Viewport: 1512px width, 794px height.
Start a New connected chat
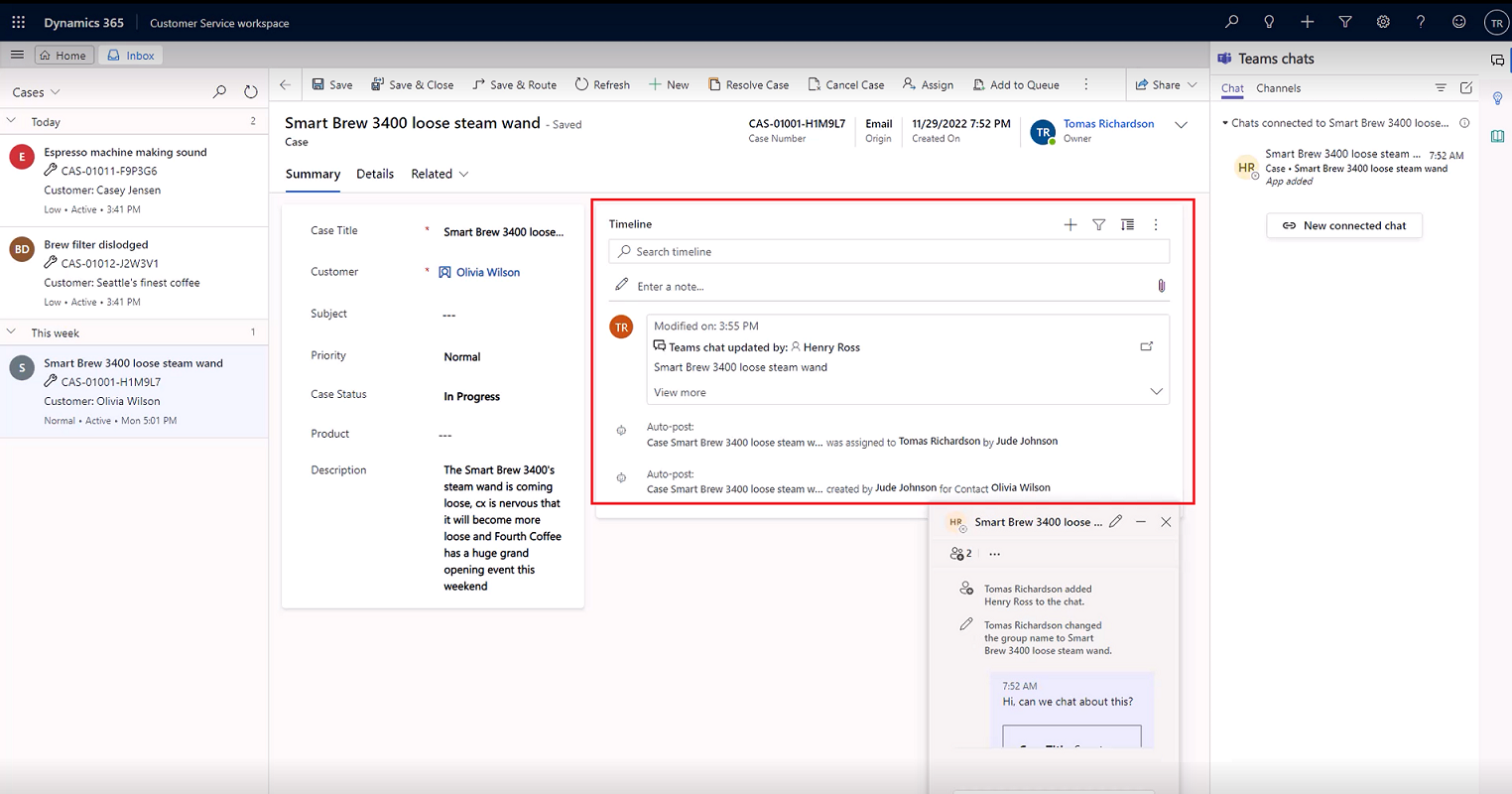[x=1343, y=225]
